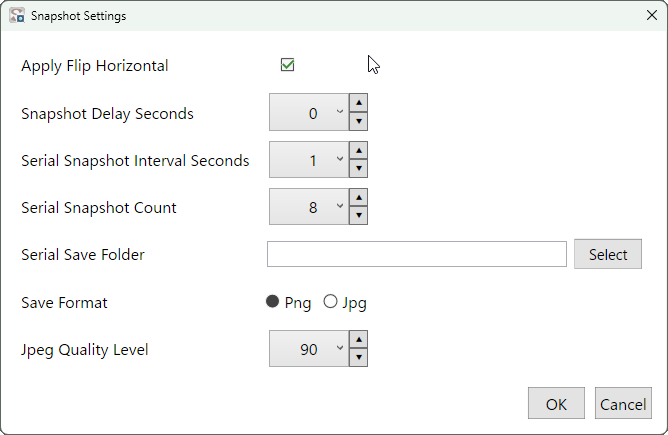Click the Snapshot Settings app icon
Viewport: 668px width, 435px height.
(x=17, y=15)
